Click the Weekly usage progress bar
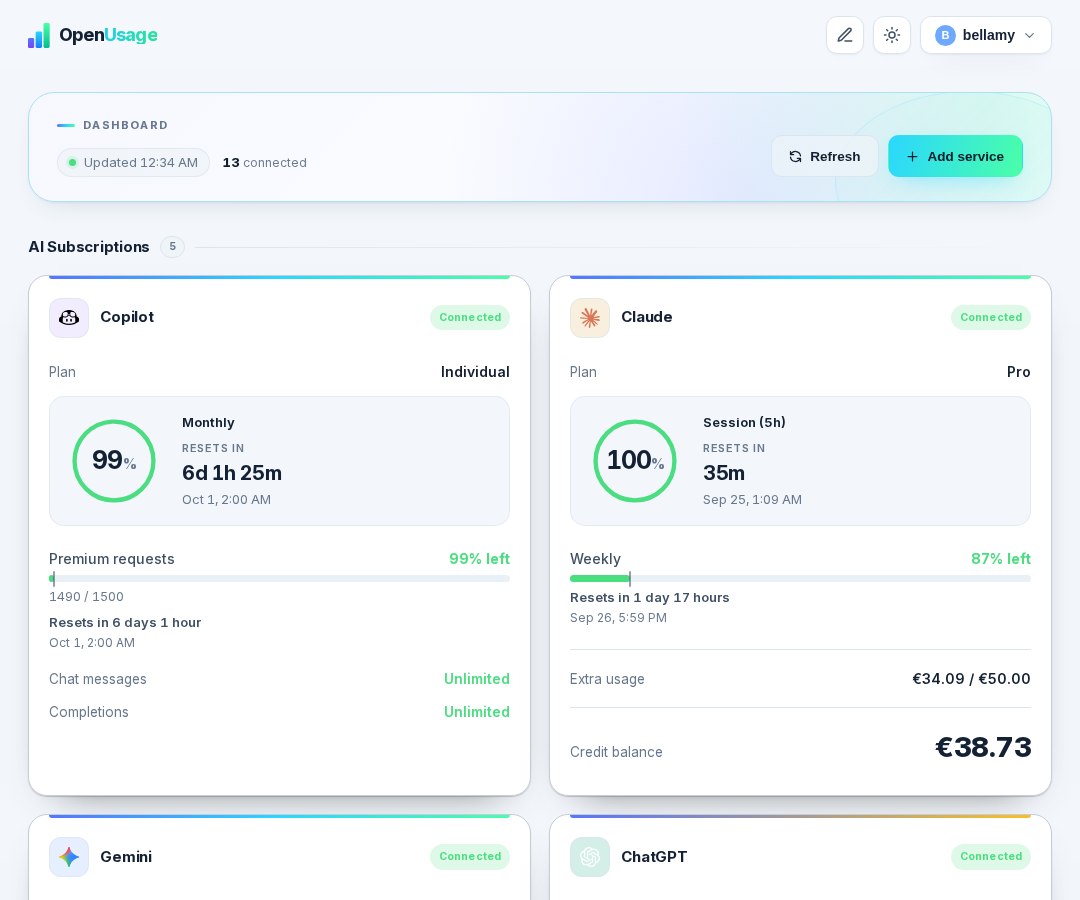Viewport: 1080px width, 900px height. pos(800,578)
